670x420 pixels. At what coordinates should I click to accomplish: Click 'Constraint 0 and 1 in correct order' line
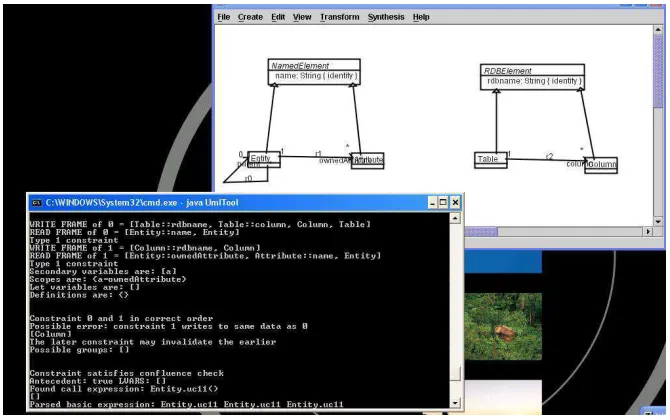(121, 319)
